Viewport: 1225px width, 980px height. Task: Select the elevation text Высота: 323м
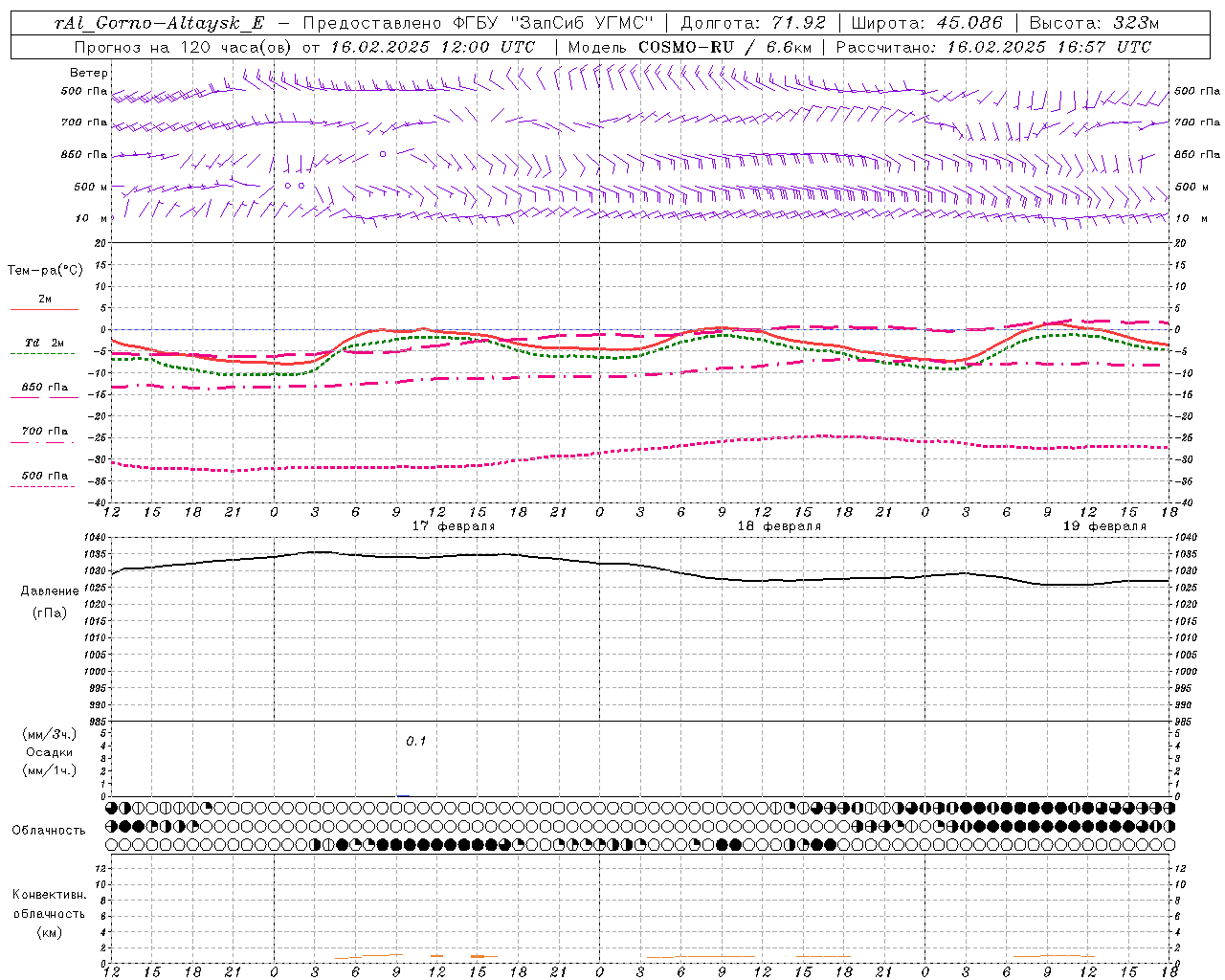(1094, 23)
